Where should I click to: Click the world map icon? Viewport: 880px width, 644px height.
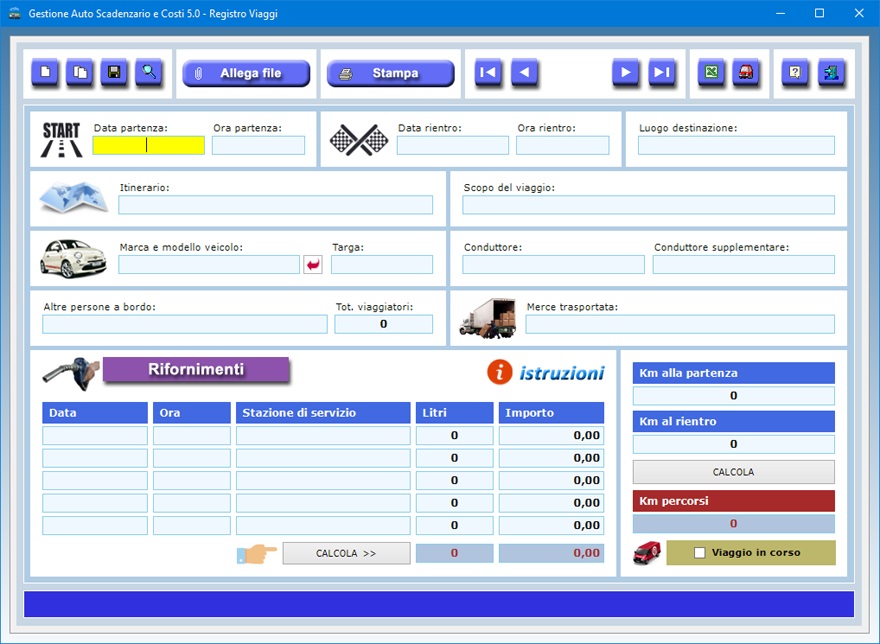[x=74, y=197]
